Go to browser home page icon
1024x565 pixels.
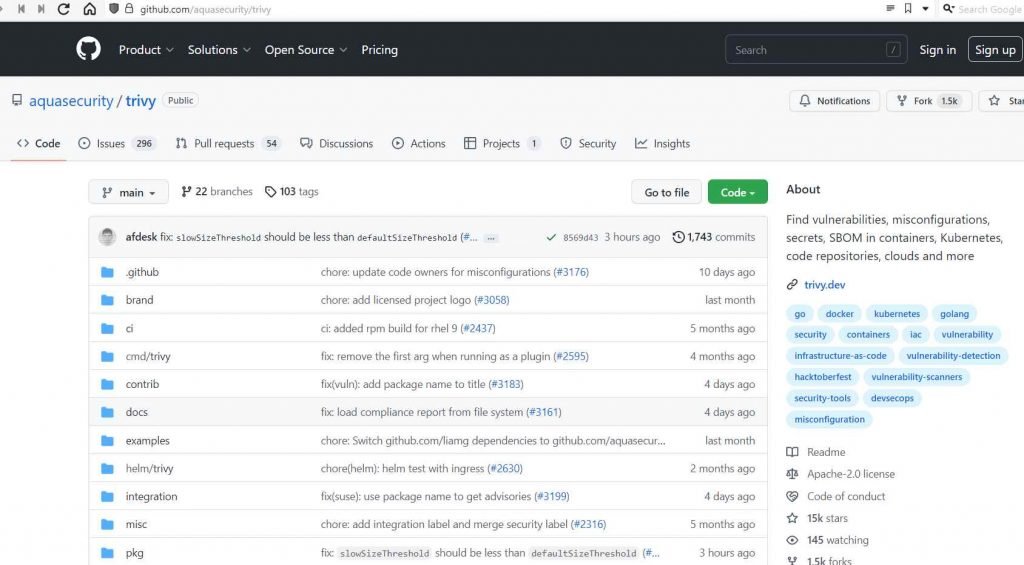point(89,9)
